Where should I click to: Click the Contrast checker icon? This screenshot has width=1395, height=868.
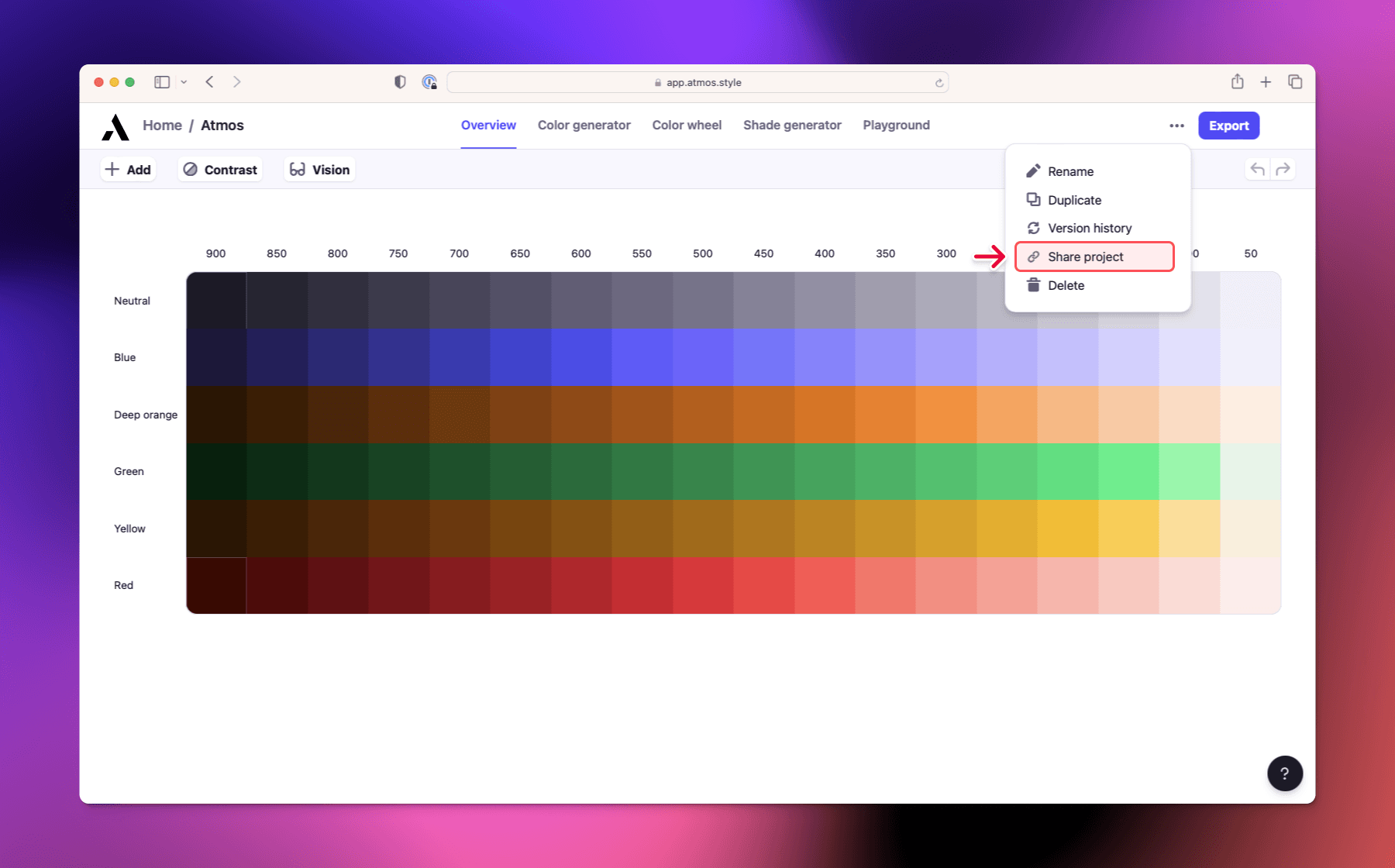(x=192, y=169)
